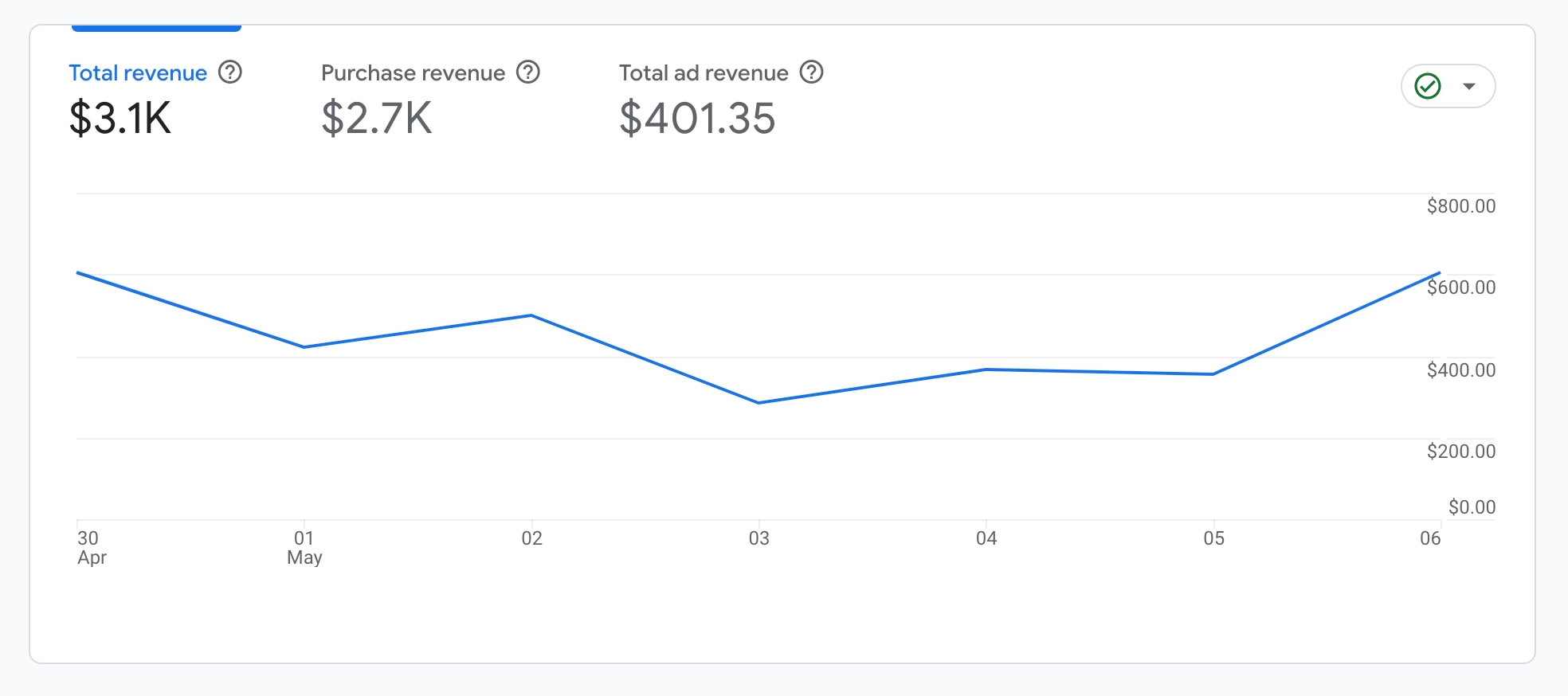Select the Total revenue tab
1568x696 pixels.
pos(138,73)
